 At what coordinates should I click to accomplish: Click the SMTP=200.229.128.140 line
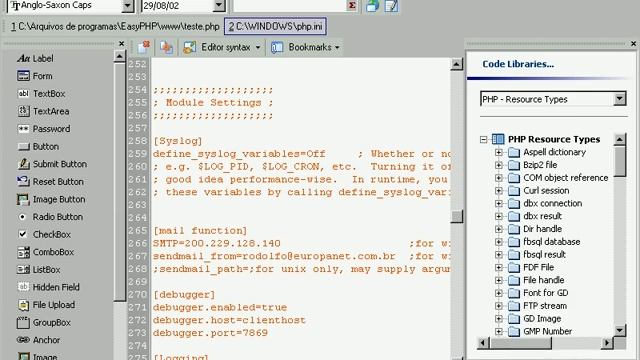[x=216, y=243]
